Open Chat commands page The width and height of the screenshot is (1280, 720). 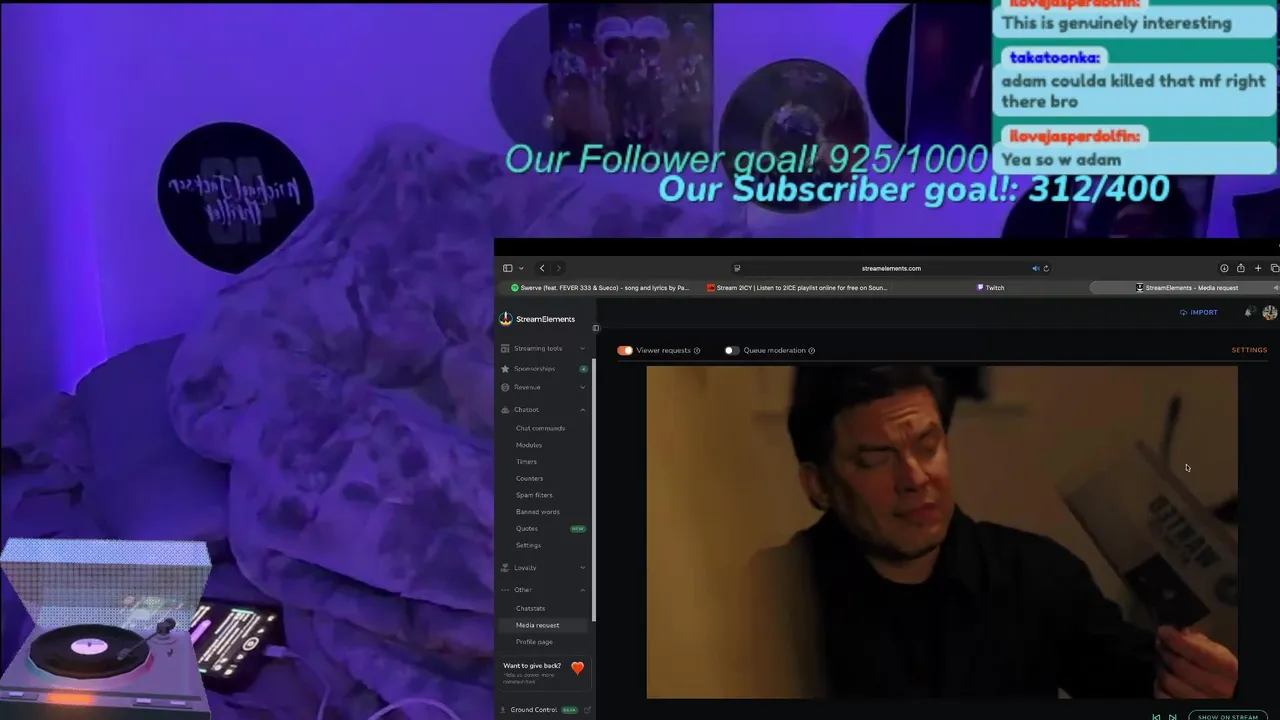tap(540, 428)
